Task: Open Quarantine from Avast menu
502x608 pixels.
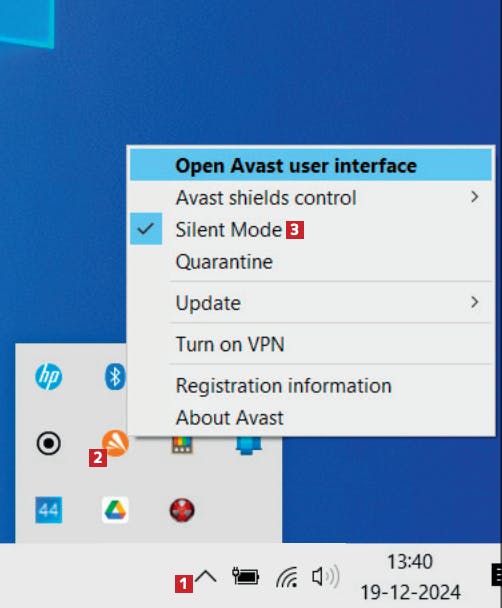Action: tap(311, 261)
